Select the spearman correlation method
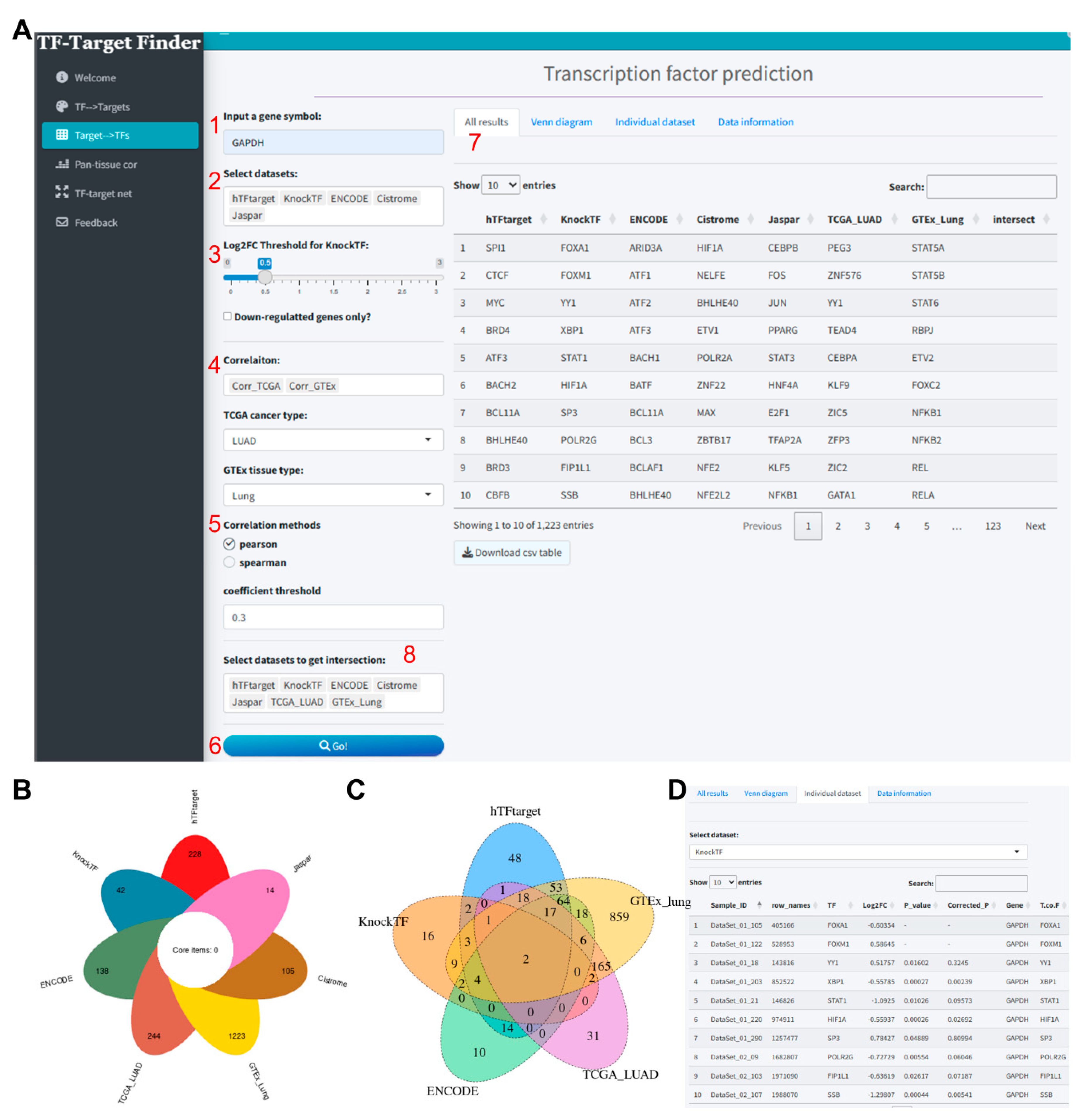1080x1120 pixels. 229,562
